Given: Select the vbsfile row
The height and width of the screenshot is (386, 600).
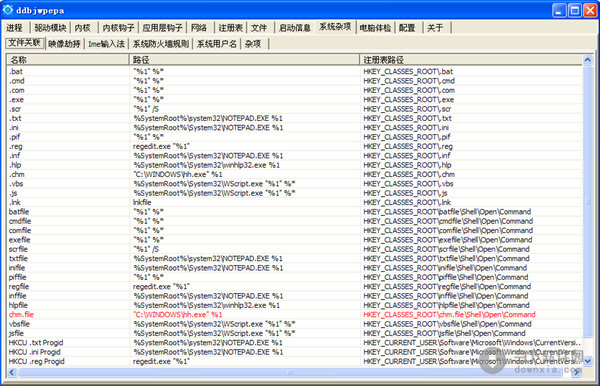Looking at the screenshot, I should [295, 324].
